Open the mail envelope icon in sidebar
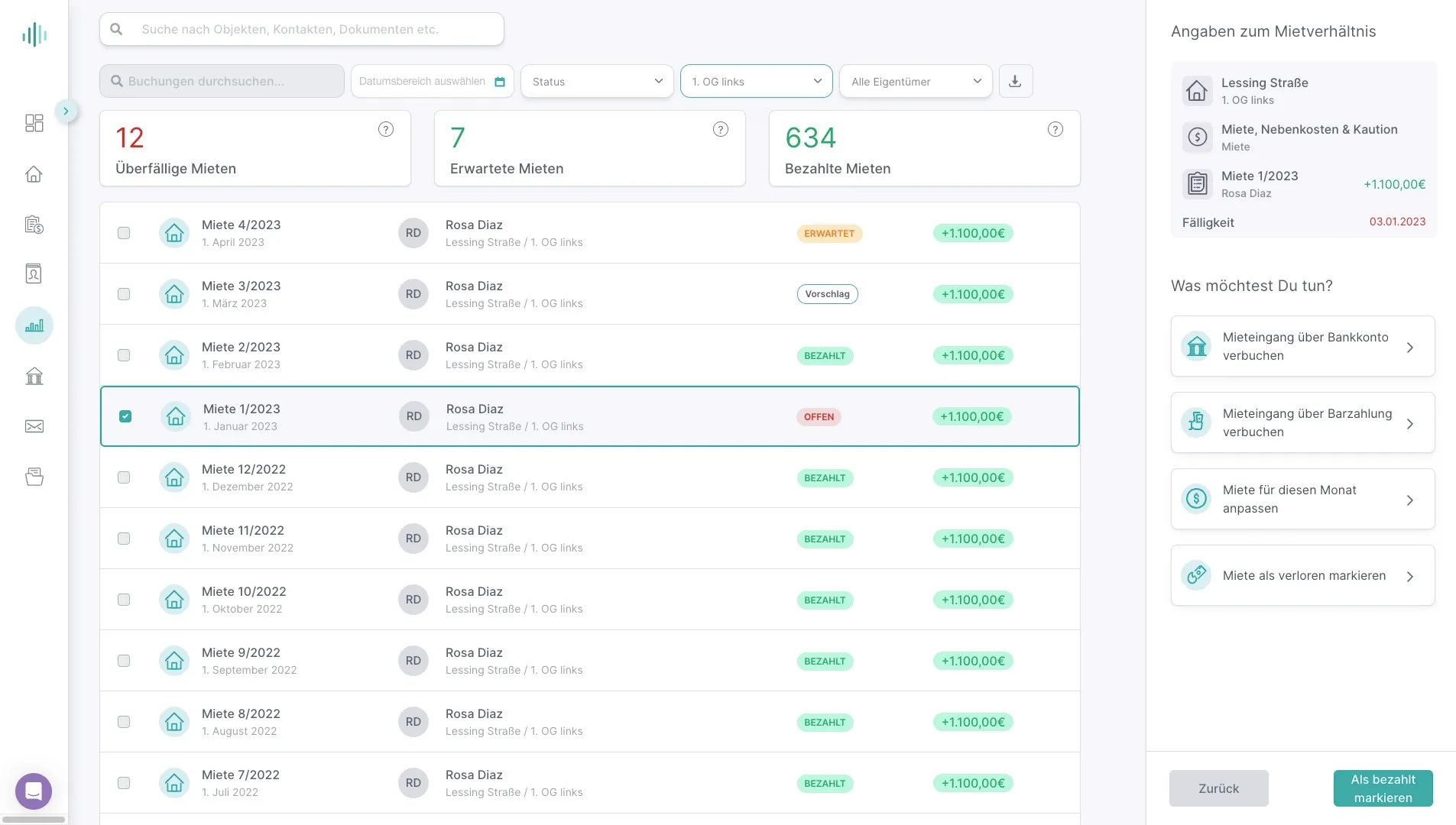This screenshot has height=825, width=1456. tap(34, 426)
